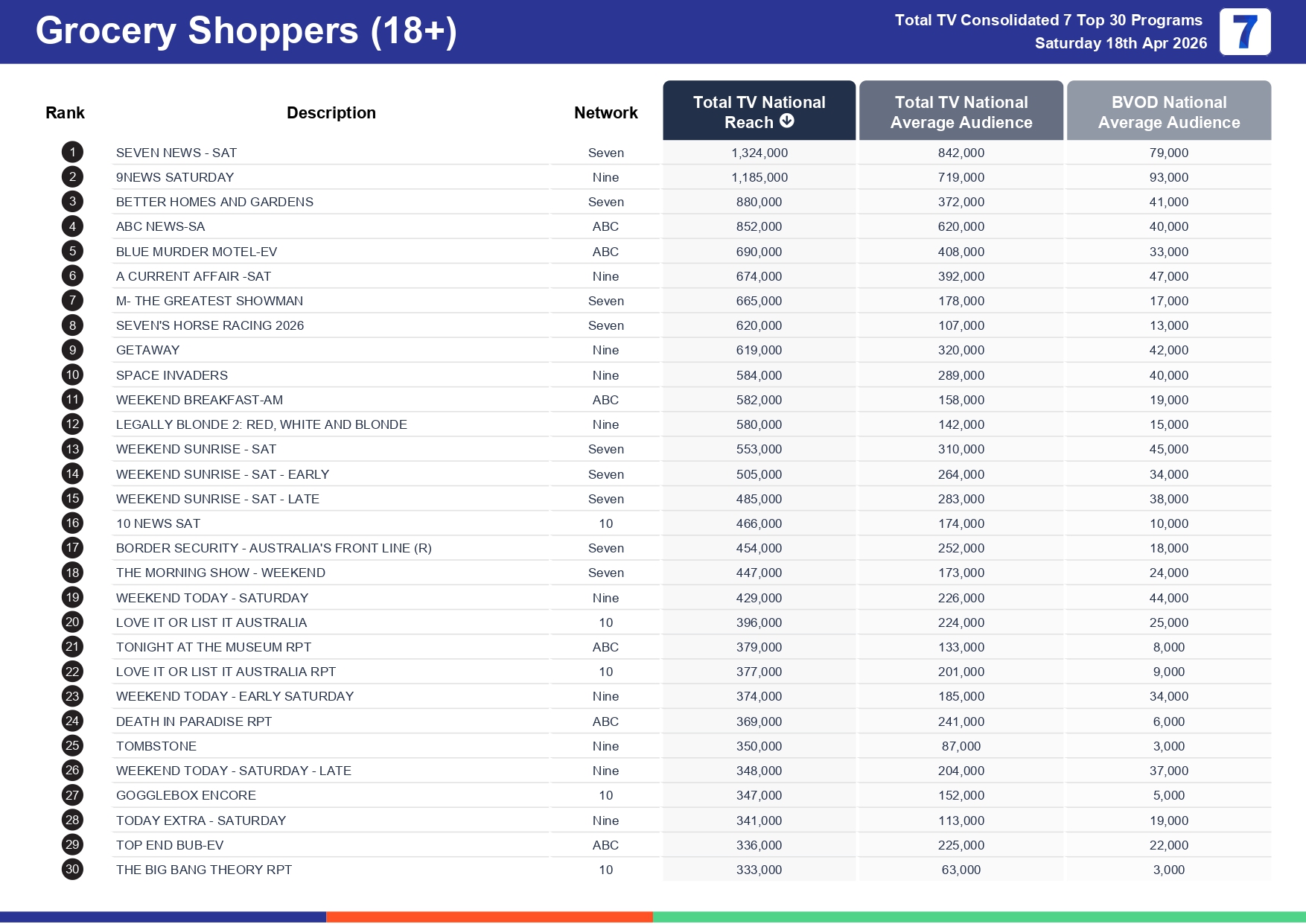Screen dimensions: 1306x924
Task: Open SEVEN NEWS - SAT program row
Action: click(176, 153)
